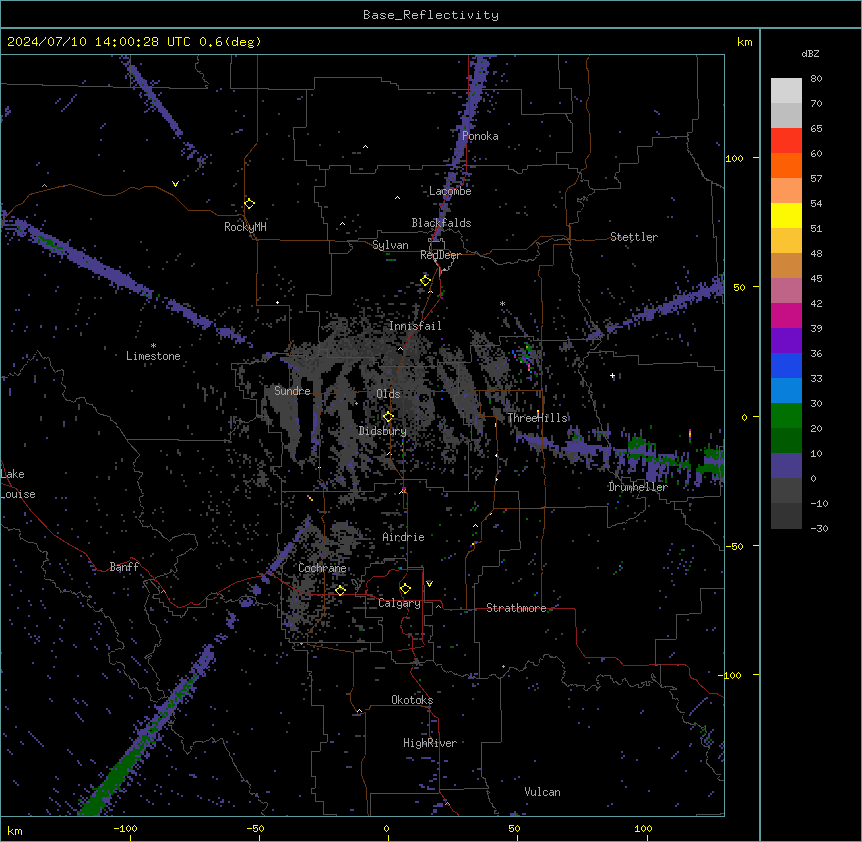Click the Blackfalds city label

441,223
